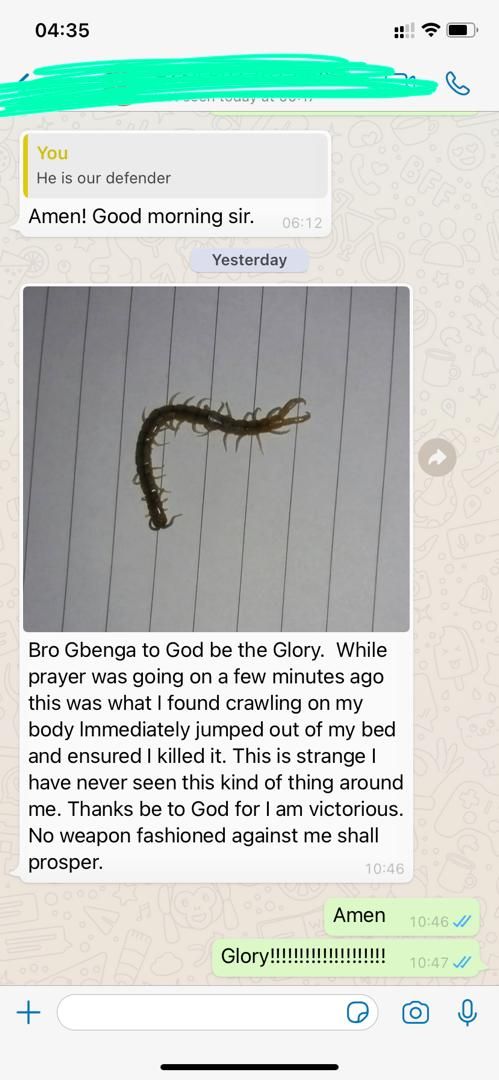Tap the 'Yesterday' date label
The image size is (499, 1080).
pyautogui.click(x=249, y=260)
